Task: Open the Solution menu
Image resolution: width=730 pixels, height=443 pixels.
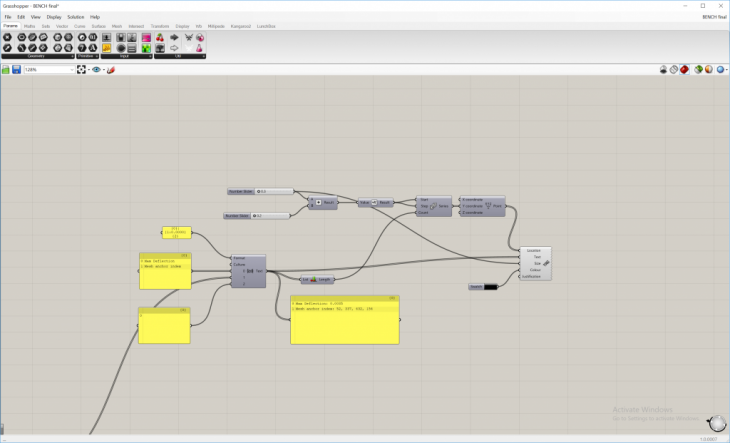Action: (x=75, y=17)
